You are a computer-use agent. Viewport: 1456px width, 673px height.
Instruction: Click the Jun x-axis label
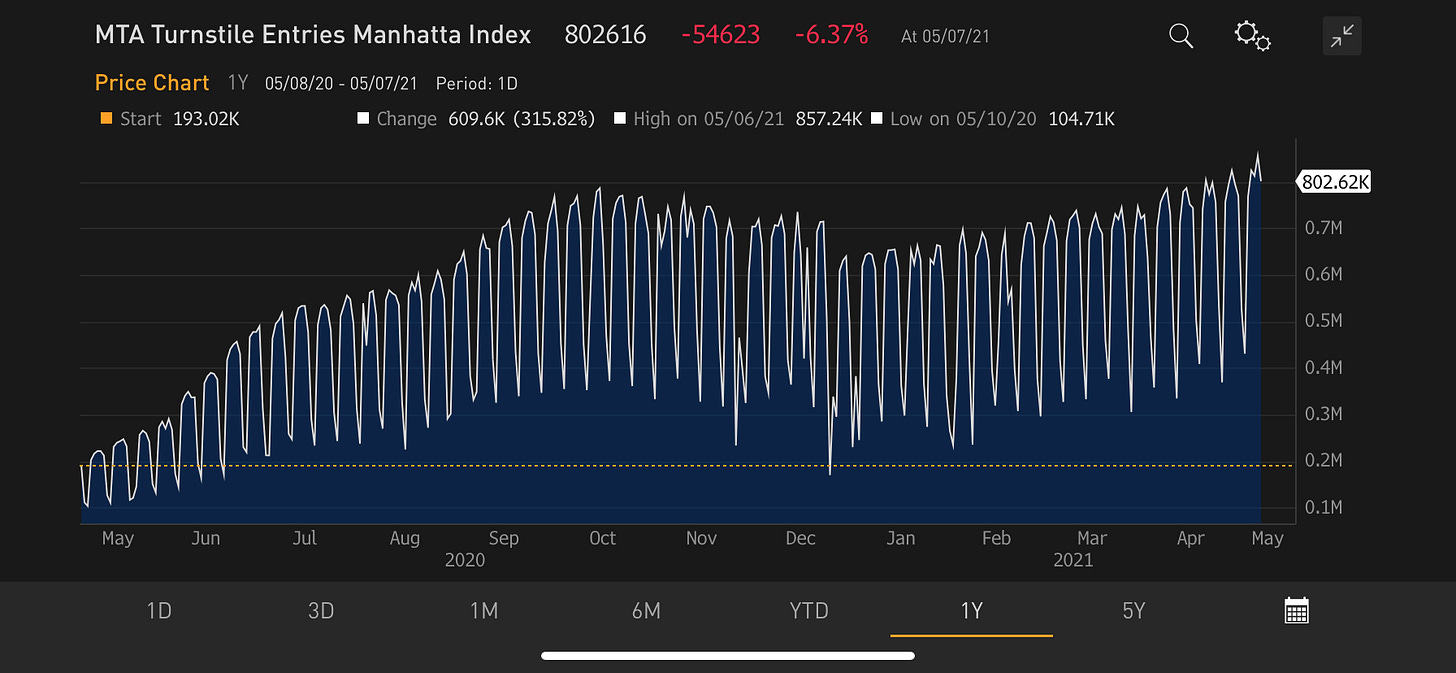coord(205,538)
